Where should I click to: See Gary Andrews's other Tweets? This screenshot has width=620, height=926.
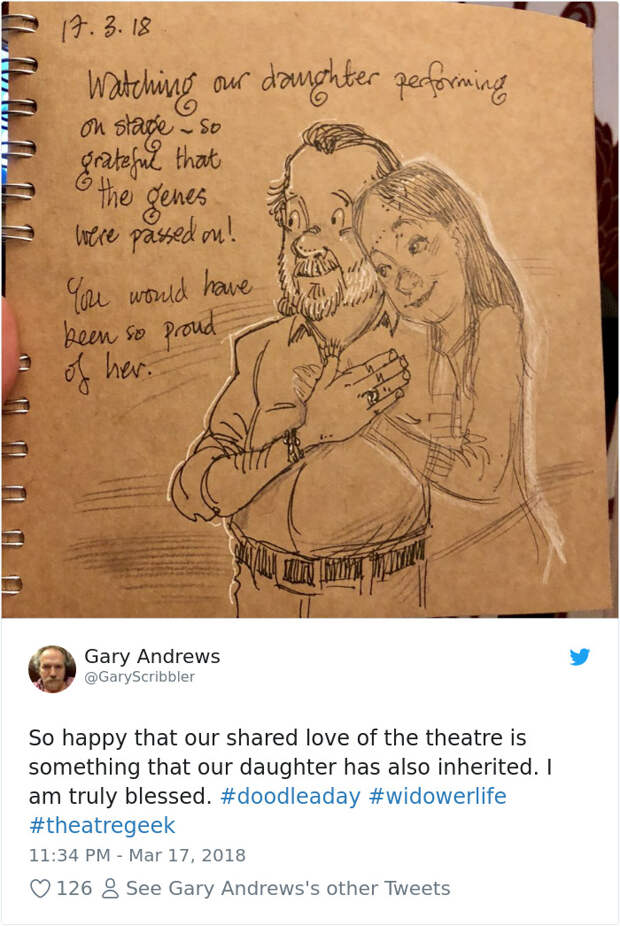pyautogui.click(x=288, y=888)
